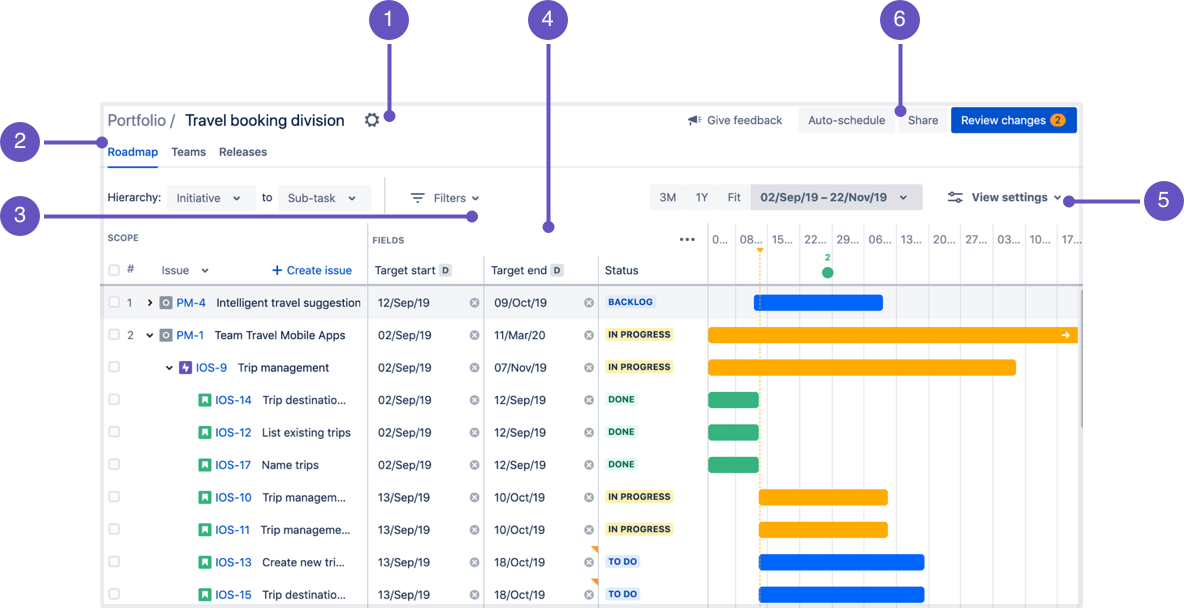
Task: Clear target start date for IOS-9
Action: click(474, 368)
